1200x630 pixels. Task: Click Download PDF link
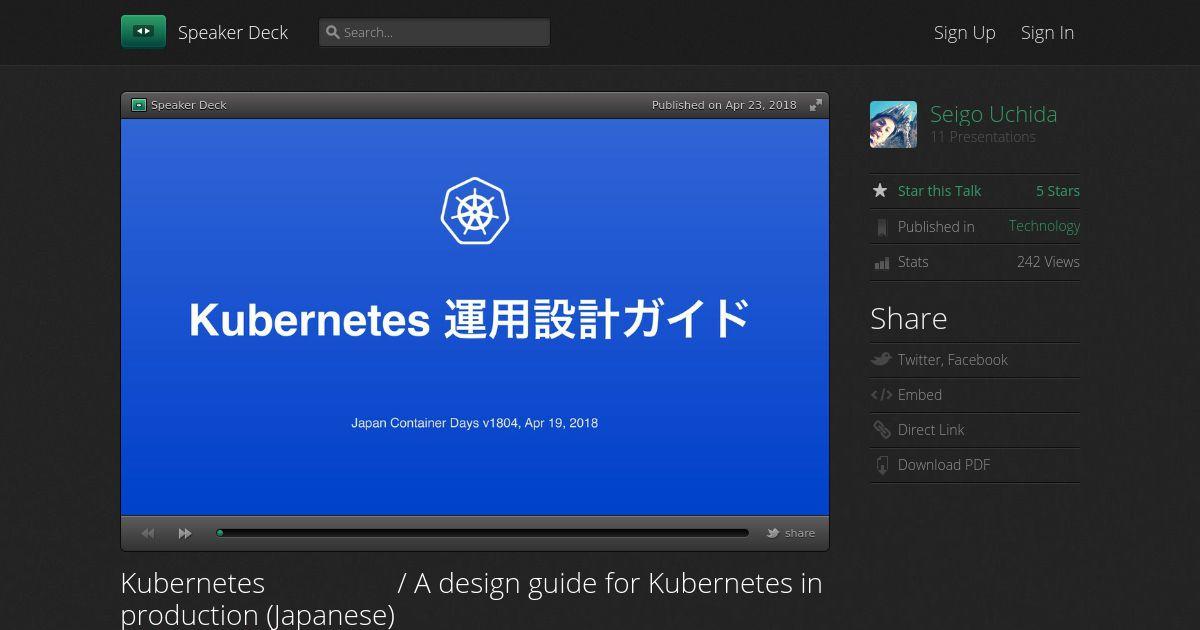click(943, 465)
